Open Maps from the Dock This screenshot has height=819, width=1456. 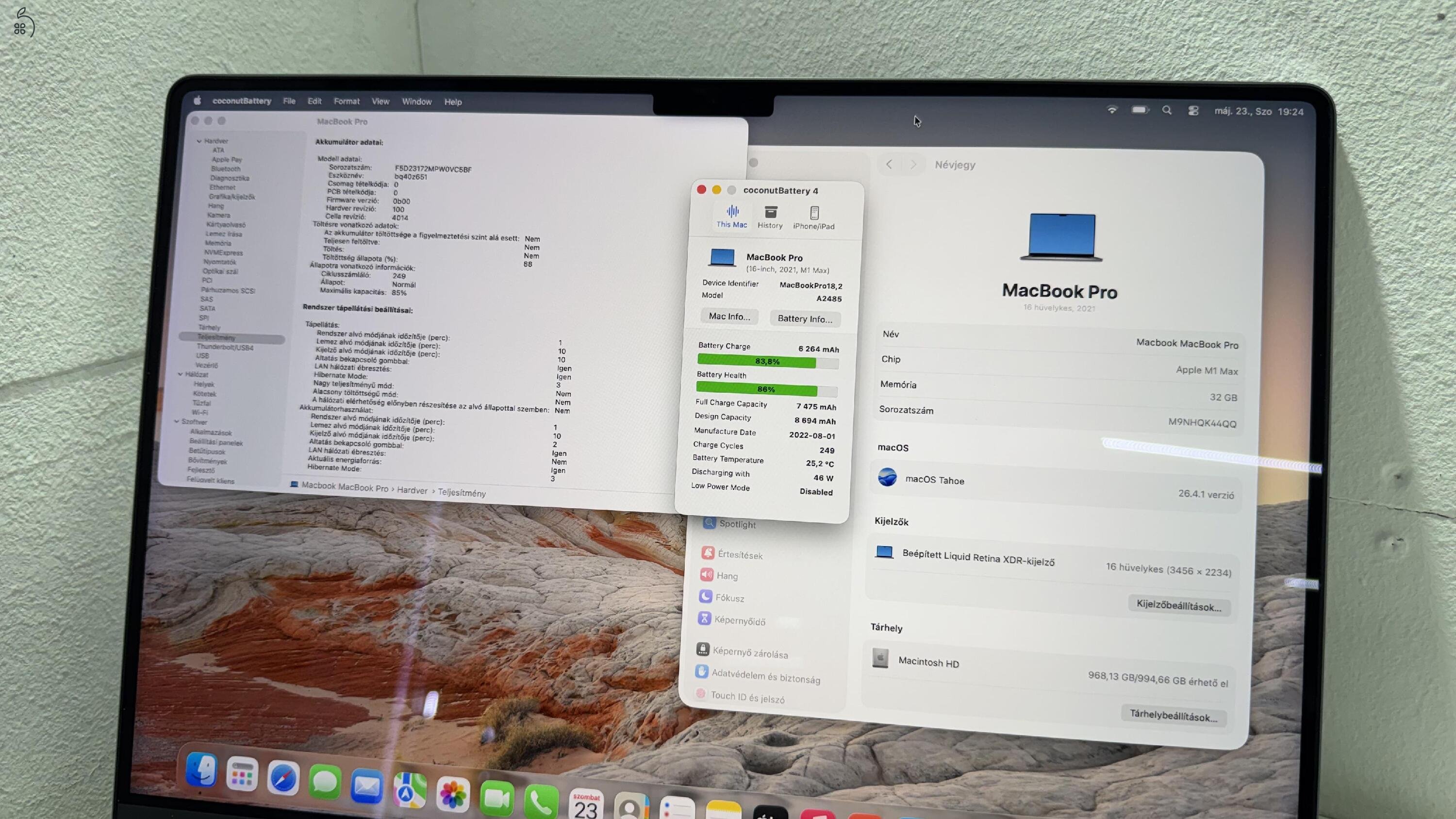point(410,791)
